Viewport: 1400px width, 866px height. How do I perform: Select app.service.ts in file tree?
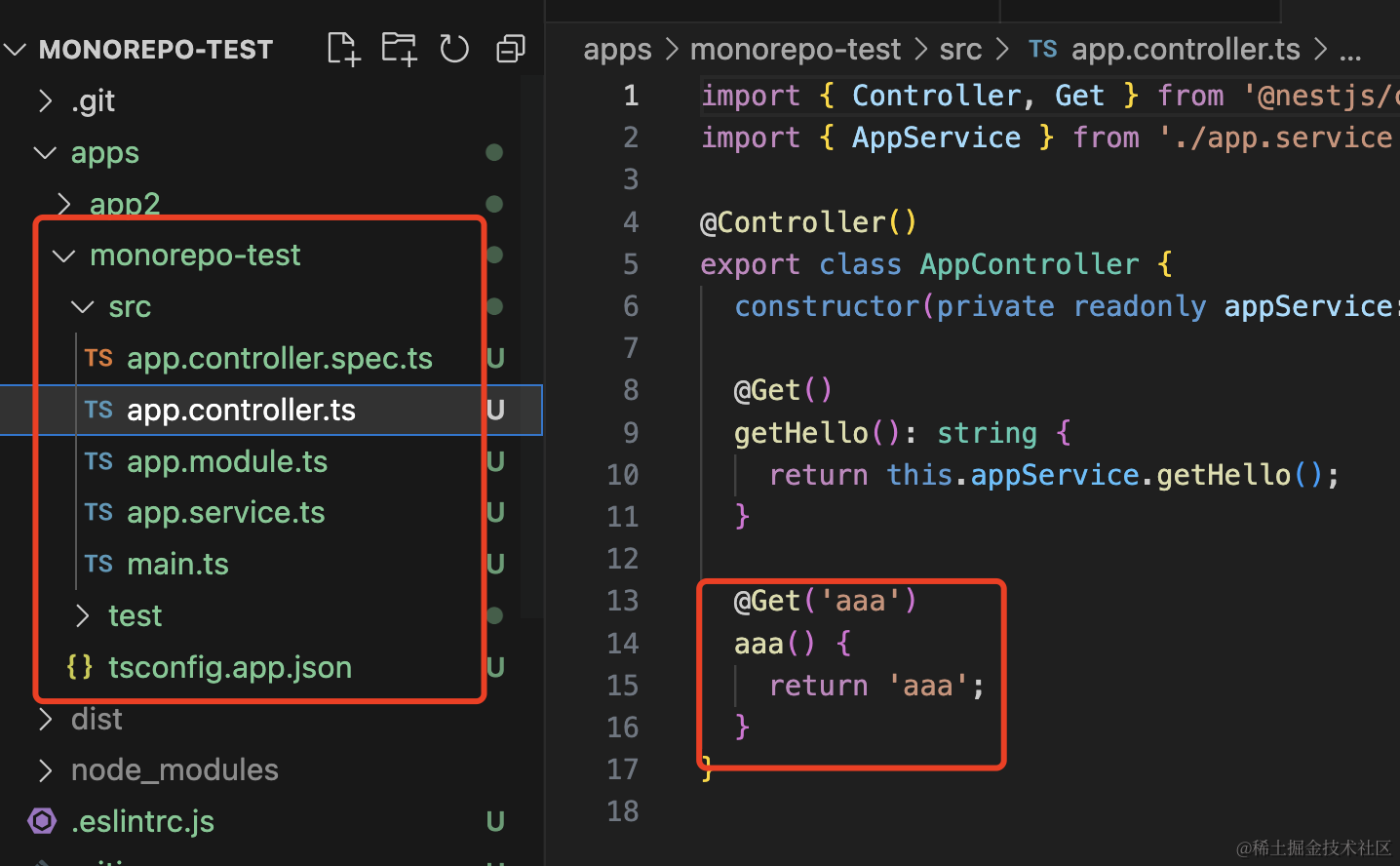pyautogui.click(x=225, y=512)
